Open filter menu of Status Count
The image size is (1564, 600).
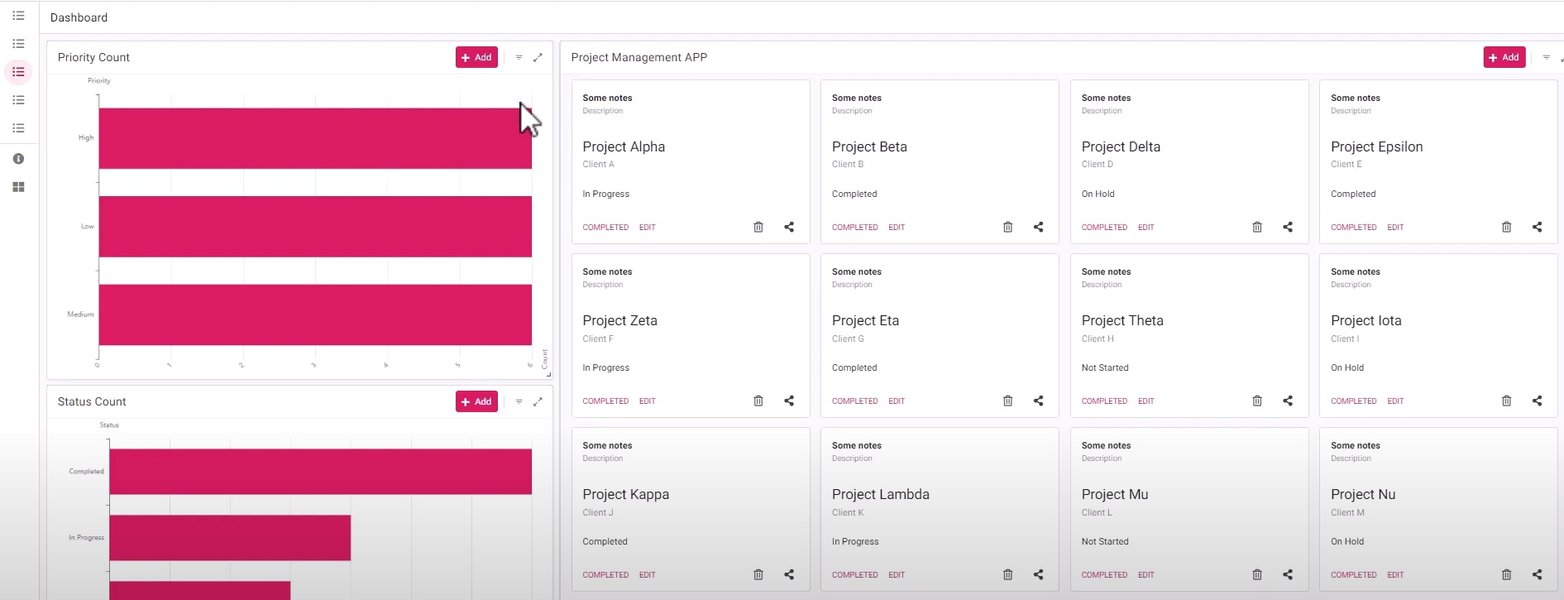point(519,402)
